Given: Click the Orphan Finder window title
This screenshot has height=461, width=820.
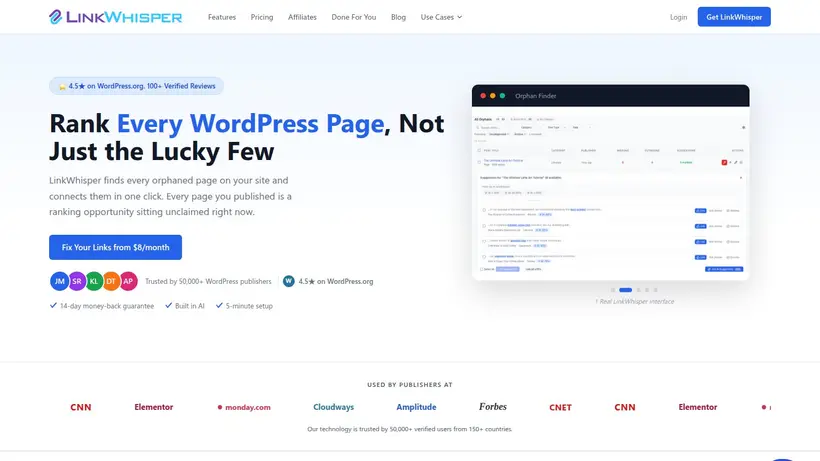Looking at the screenshot, I should [536, 96].
